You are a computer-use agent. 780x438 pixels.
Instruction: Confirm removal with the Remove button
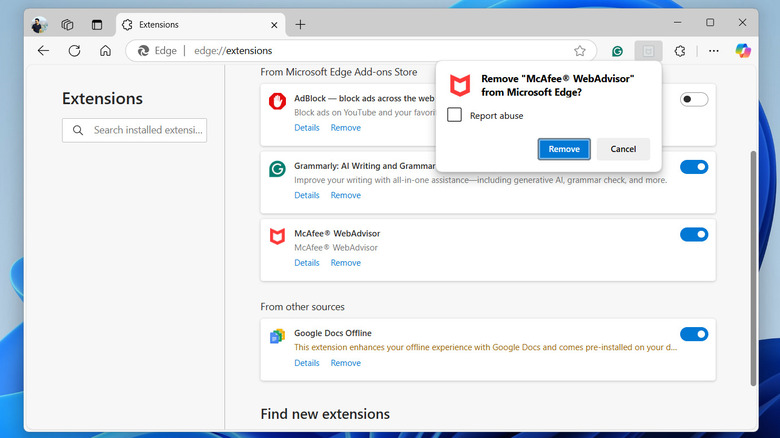pyautogui.click(x=564, y=149)
